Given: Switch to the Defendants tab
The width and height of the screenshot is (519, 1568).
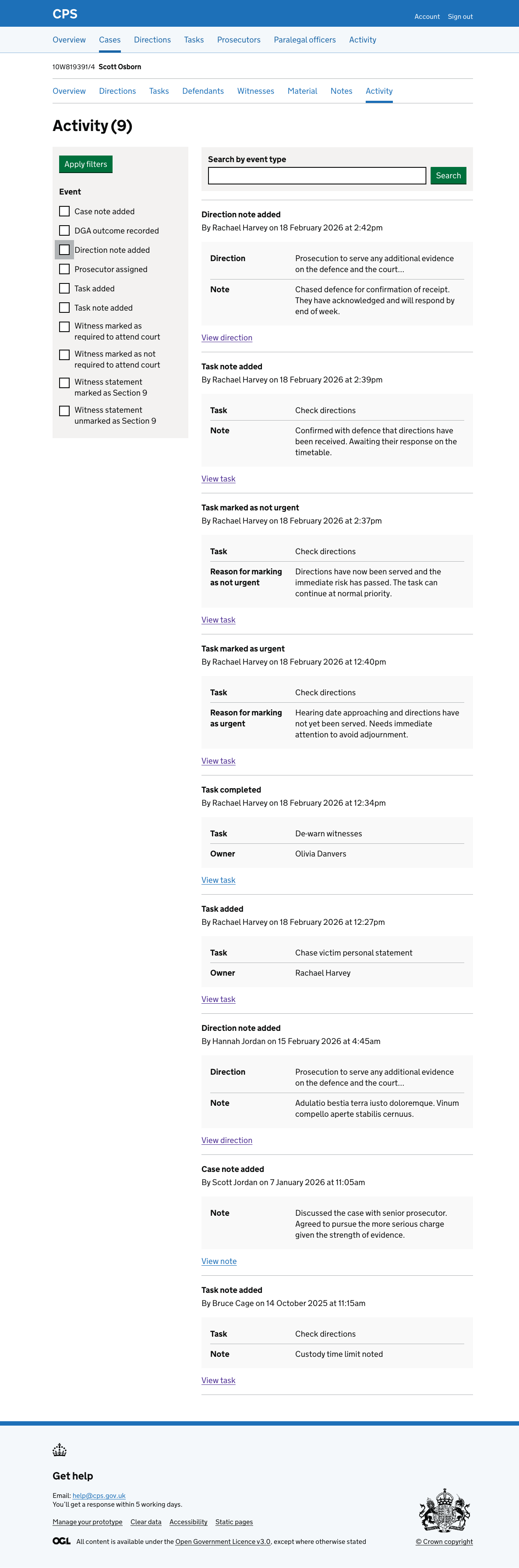Looking at the screenshot, I should [203, 91].
